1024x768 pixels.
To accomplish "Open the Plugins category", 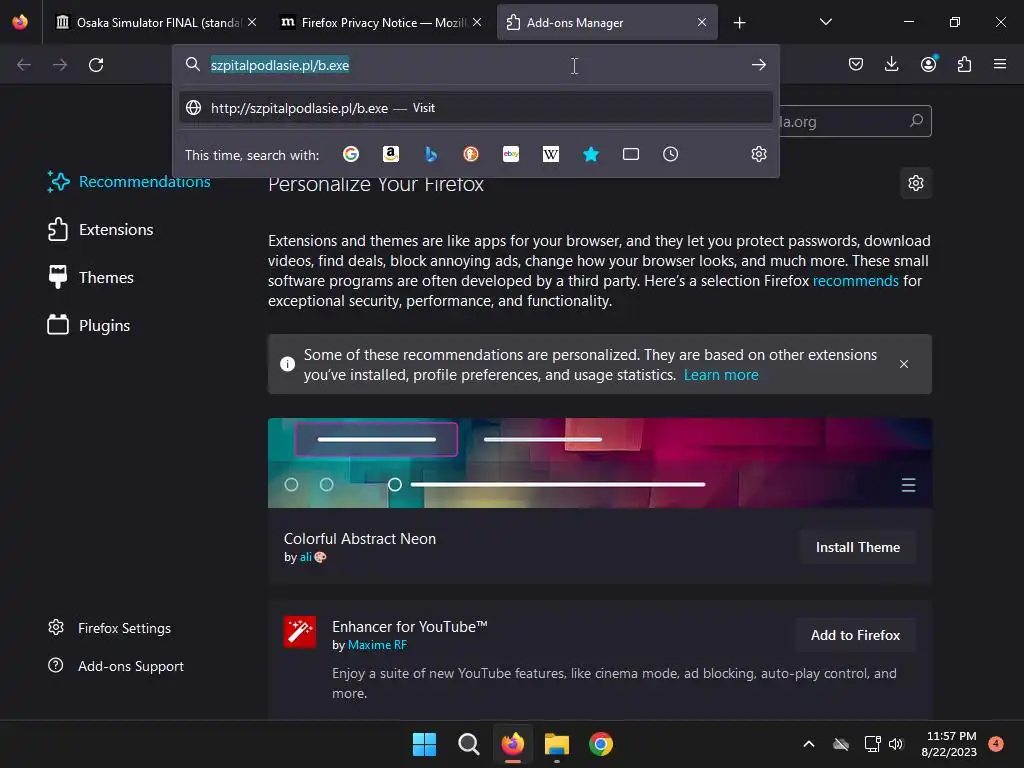I will (89, 325).
